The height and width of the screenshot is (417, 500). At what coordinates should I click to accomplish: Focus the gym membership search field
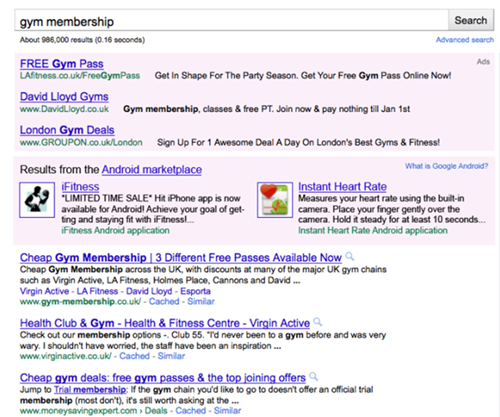231,21
